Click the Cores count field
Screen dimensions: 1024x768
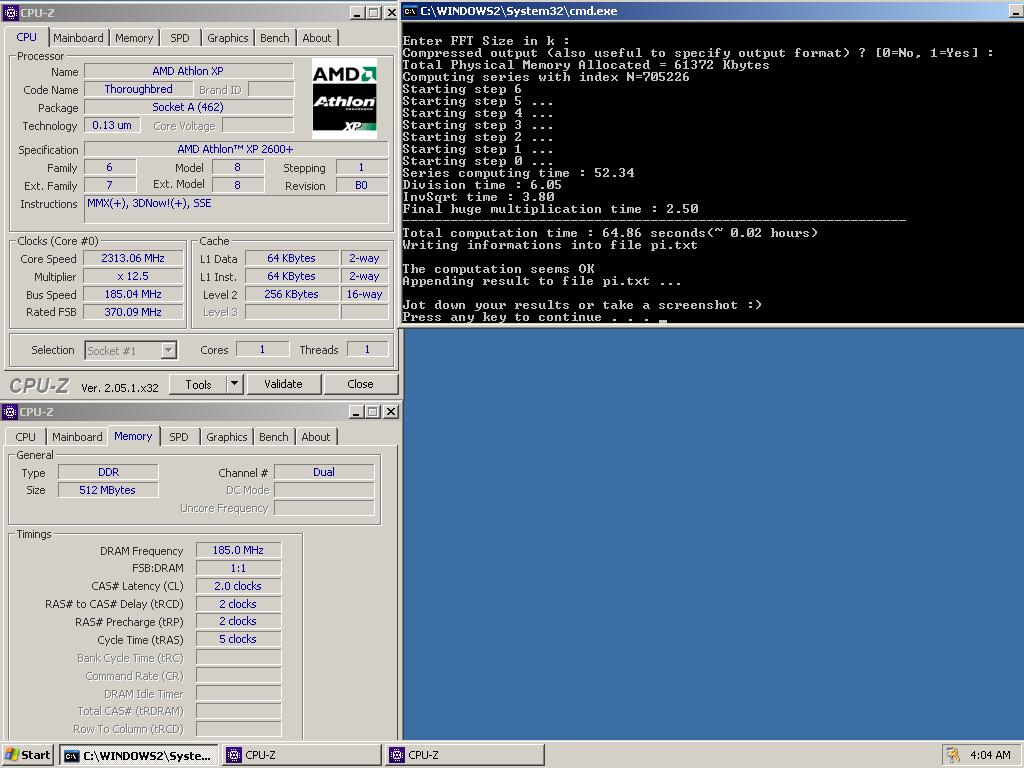(x=263, y=349)
